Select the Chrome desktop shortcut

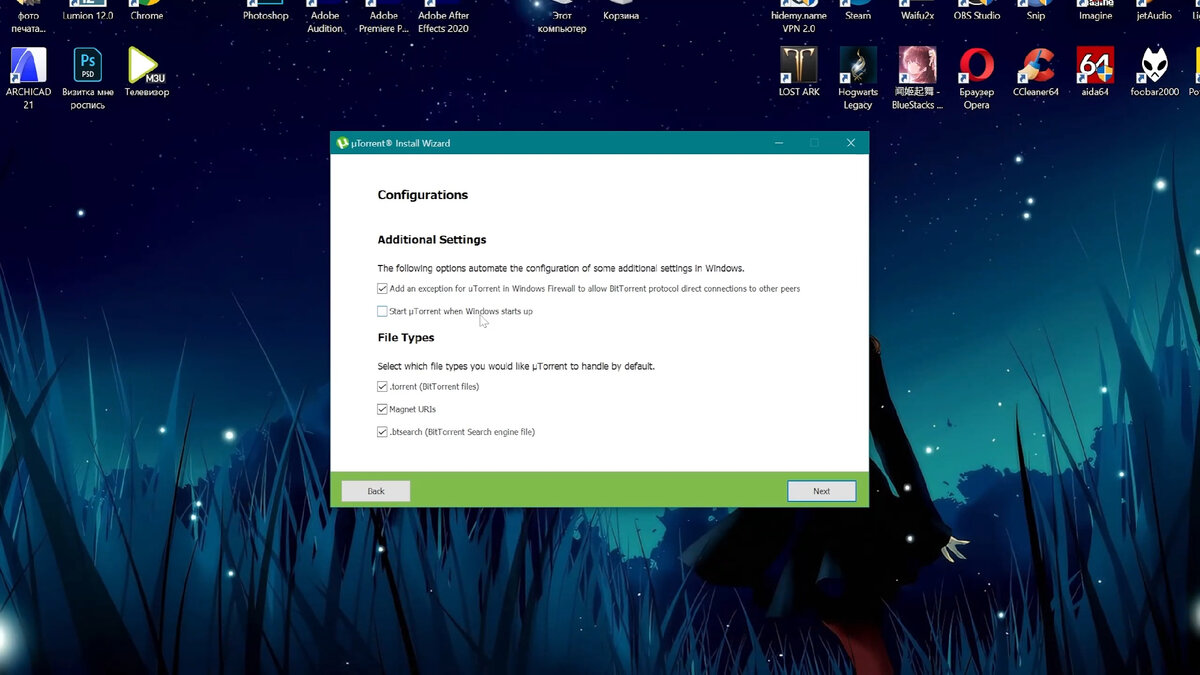pyautogui.click(x=146, y=10)
